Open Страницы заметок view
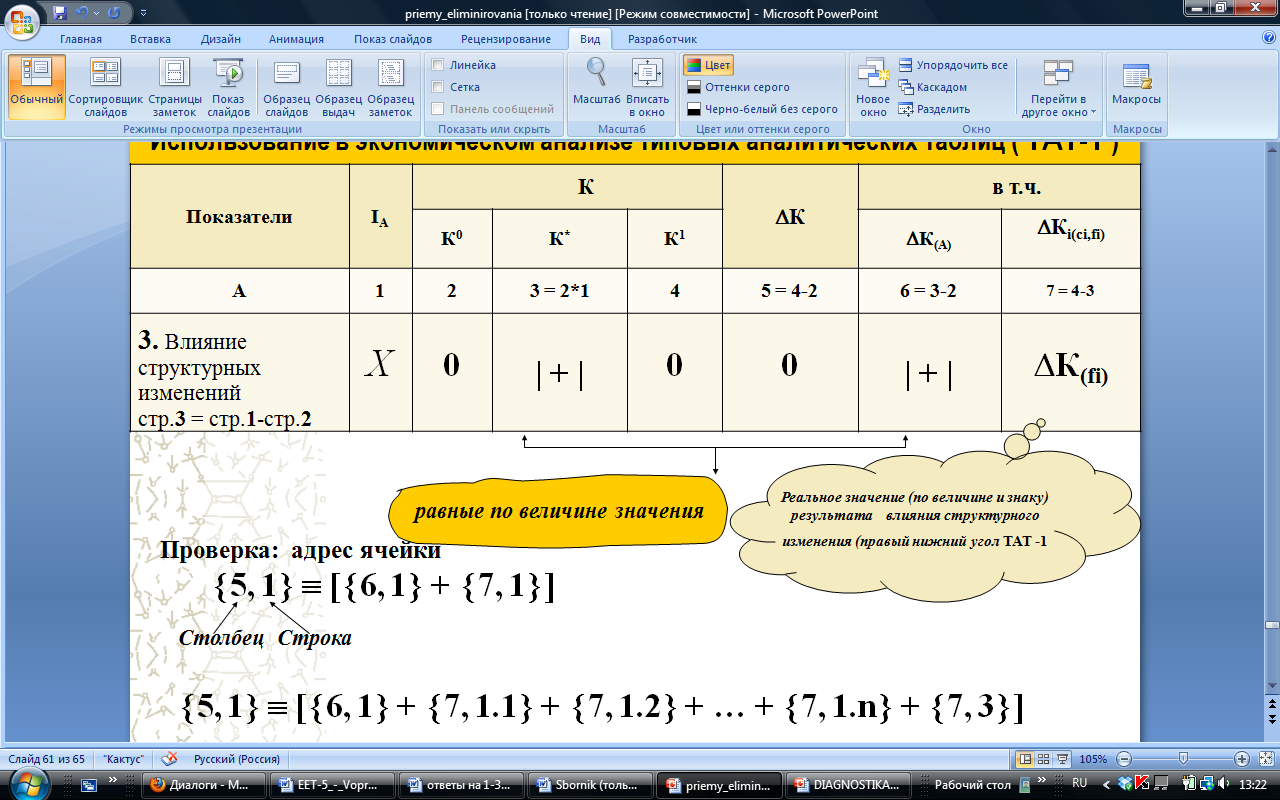 pos(175,88)
